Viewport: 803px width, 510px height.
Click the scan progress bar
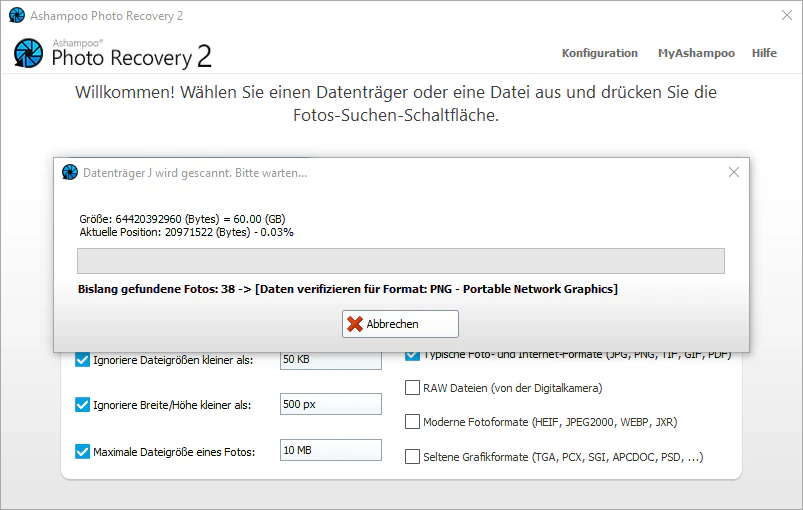pos(401,261)
